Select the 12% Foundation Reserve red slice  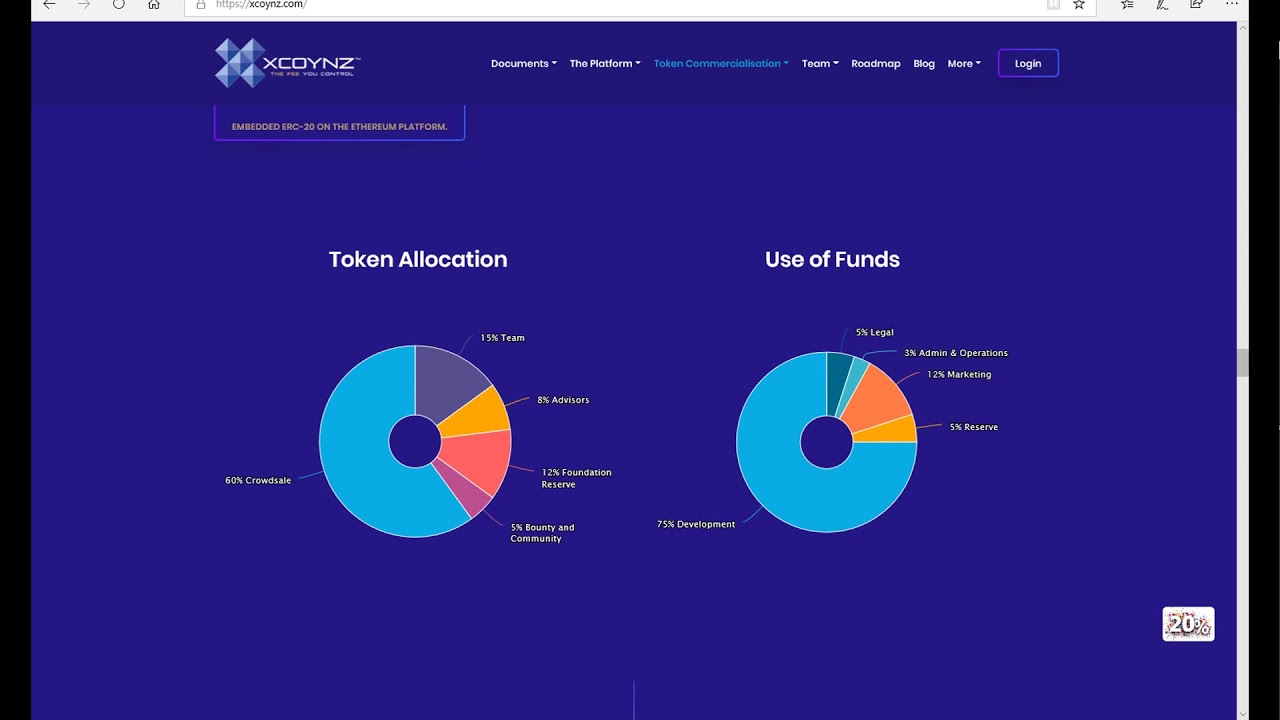(x=480, y=460)
